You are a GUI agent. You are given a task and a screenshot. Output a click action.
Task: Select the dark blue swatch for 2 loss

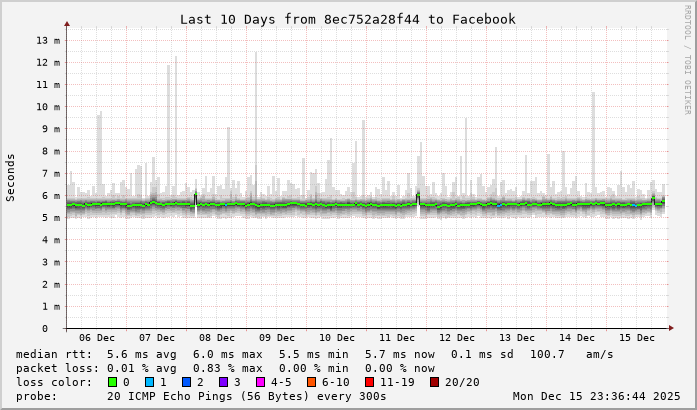(186, 382)
